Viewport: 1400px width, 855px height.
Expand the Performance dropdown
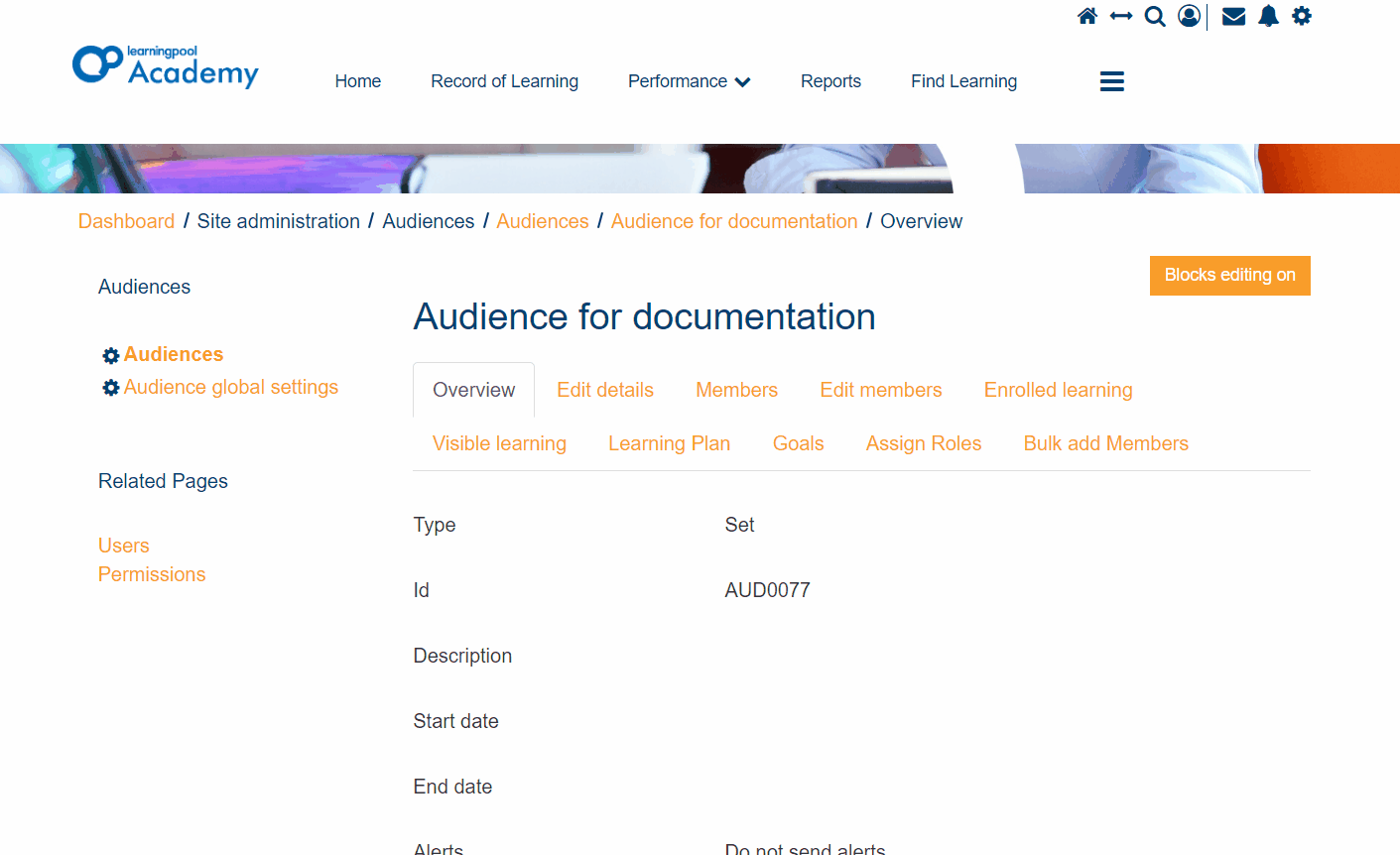(x=689, y=81)
